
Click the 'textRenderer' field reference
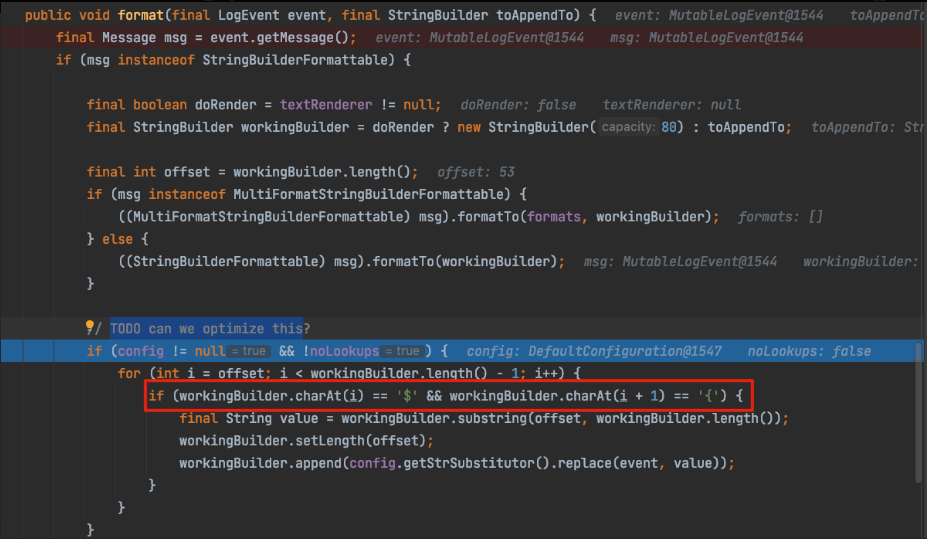point(326,105)
